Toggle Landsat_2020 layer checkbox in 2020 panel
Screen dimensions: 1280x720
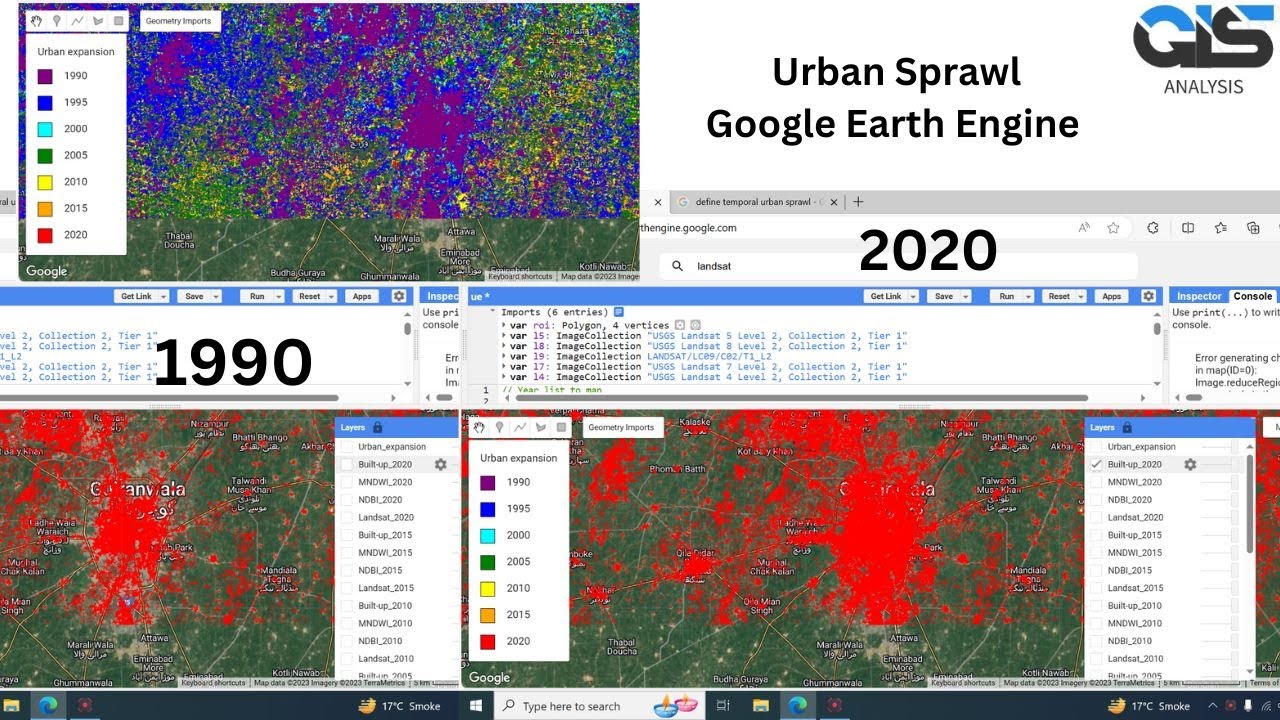click(x=1097, y=517)
